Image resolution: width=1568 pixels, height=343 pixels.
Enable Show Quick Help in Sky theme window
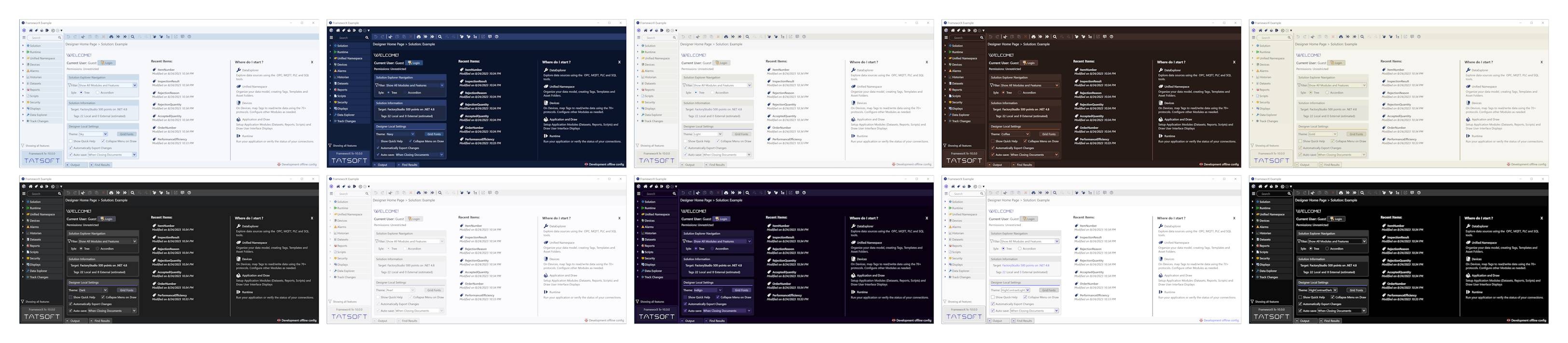(x=71, y=142)
